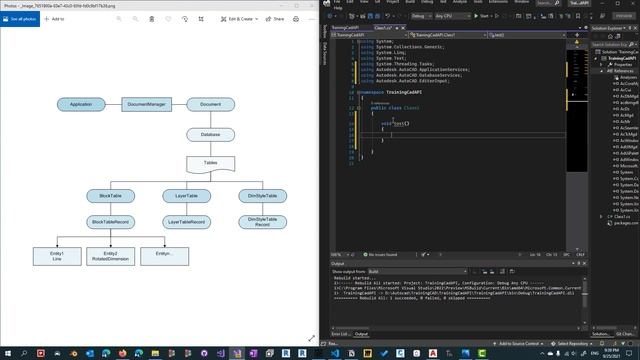Zoom in on the photo
Image resolution: width=640 pixels, height=360 pixels.
119,19
